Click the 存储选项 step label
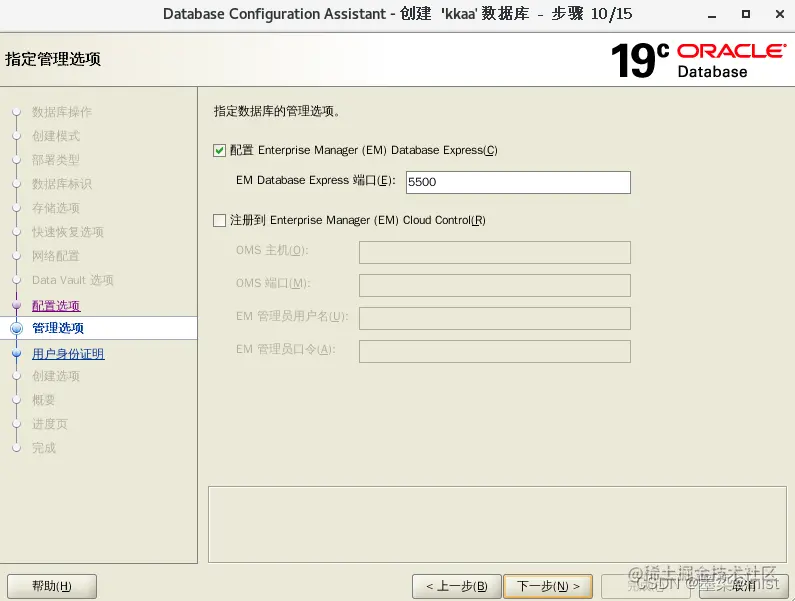The height and width of the screenshot is (601, 795). pos(56,208)
